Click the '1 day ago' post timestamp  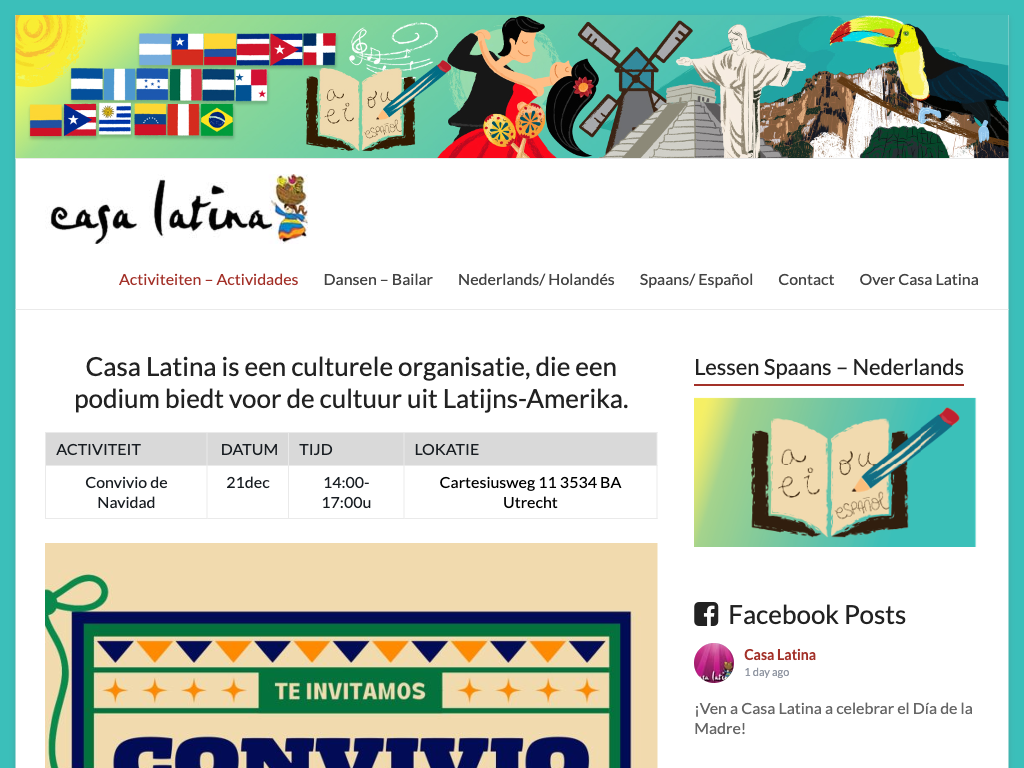(767, 672)
